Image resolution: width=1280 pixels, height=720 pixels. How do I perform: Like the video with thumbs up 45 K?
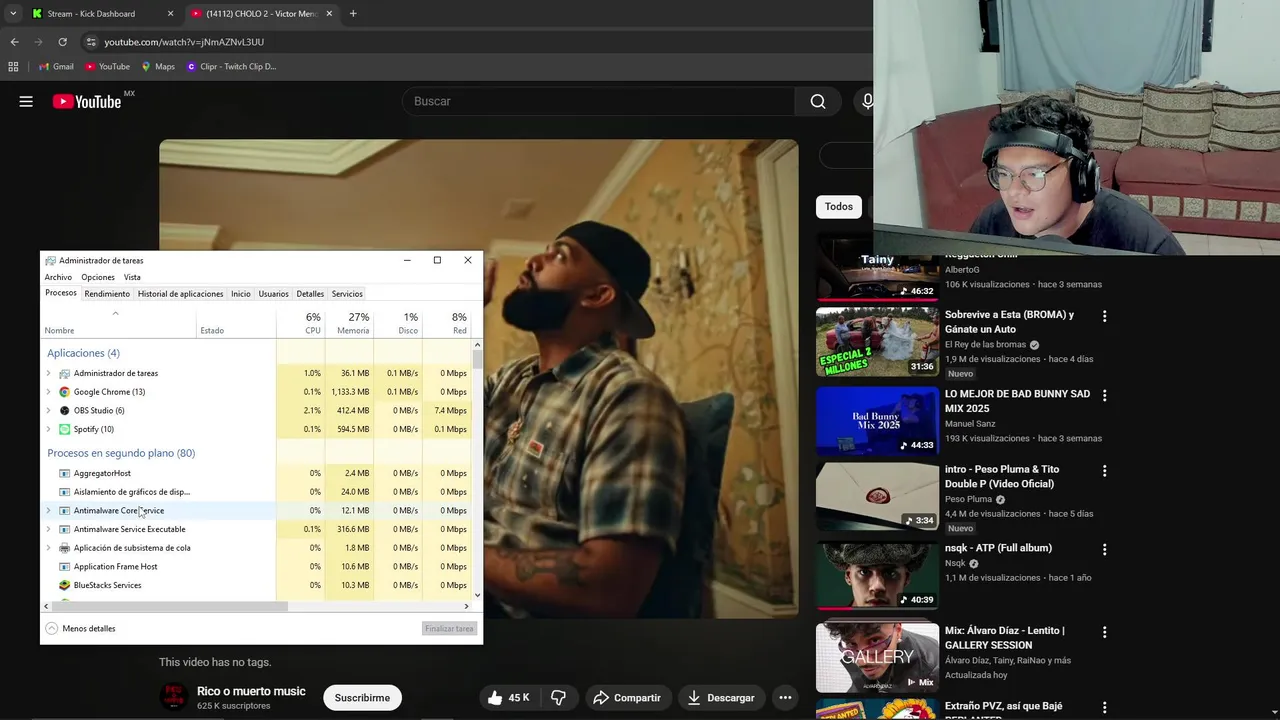click(508, 697)
